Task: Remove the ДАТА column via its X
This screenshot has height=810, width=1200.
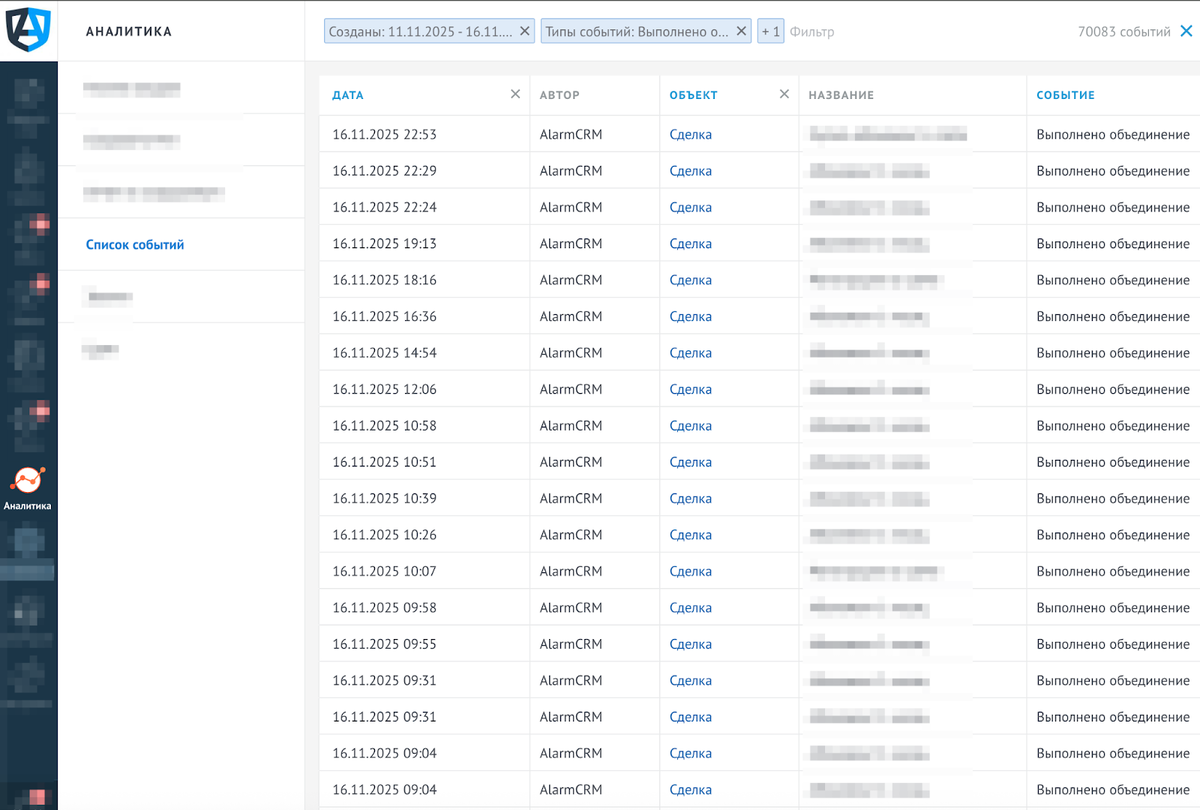Action: [515, 94]
